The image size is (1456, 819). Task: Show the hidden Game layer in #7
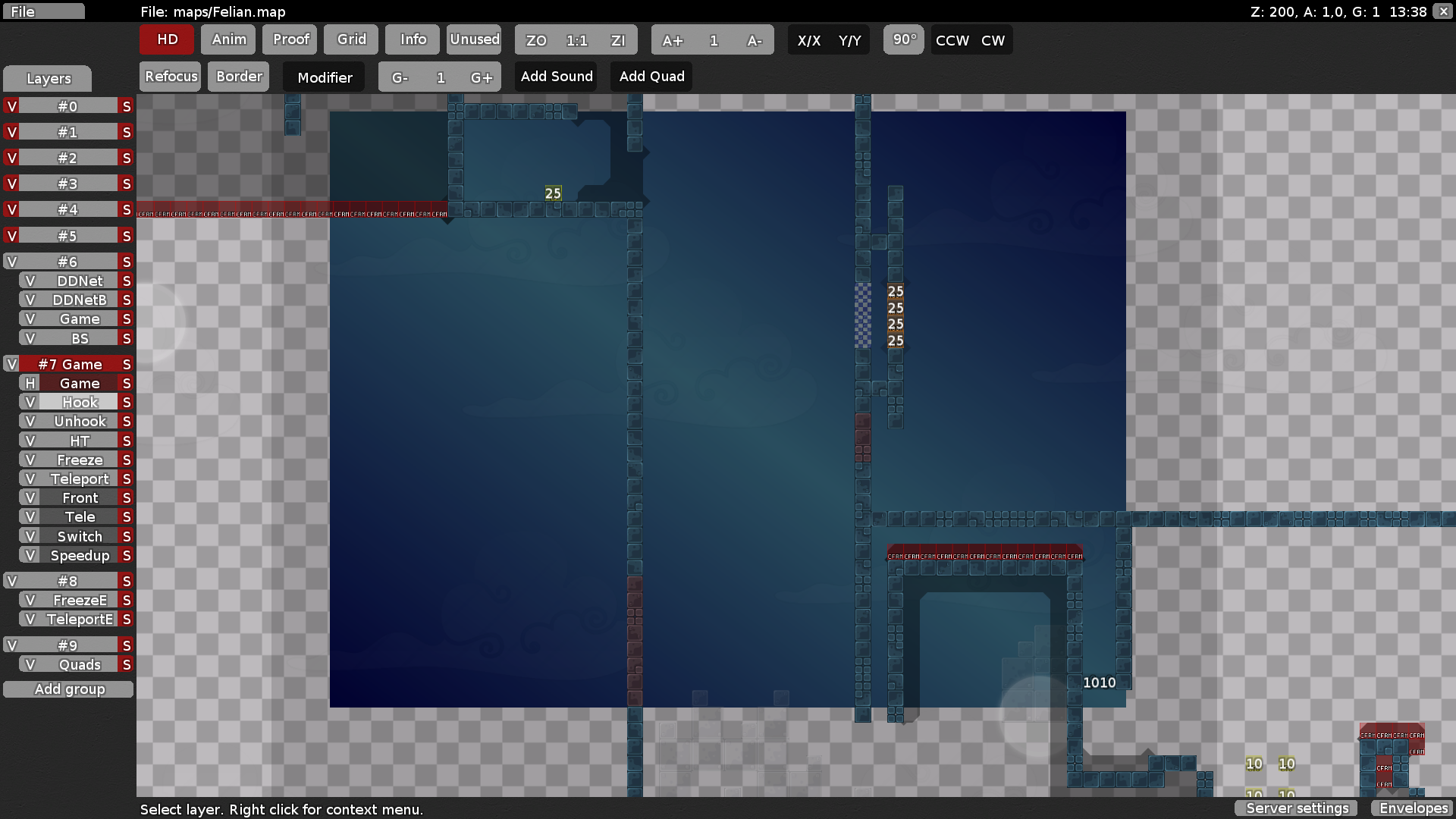30,383
